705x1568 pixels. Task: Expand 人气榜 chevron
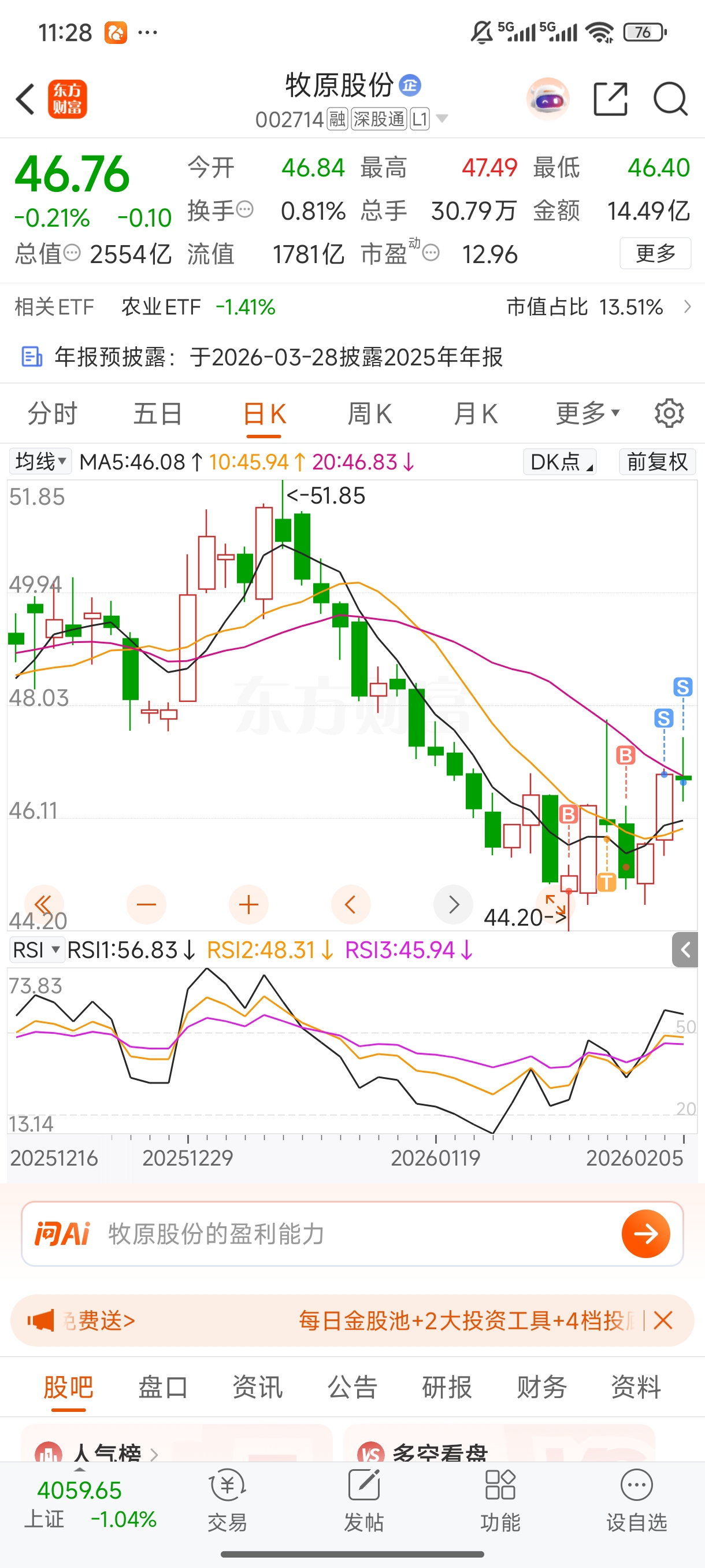(154, 1455)
